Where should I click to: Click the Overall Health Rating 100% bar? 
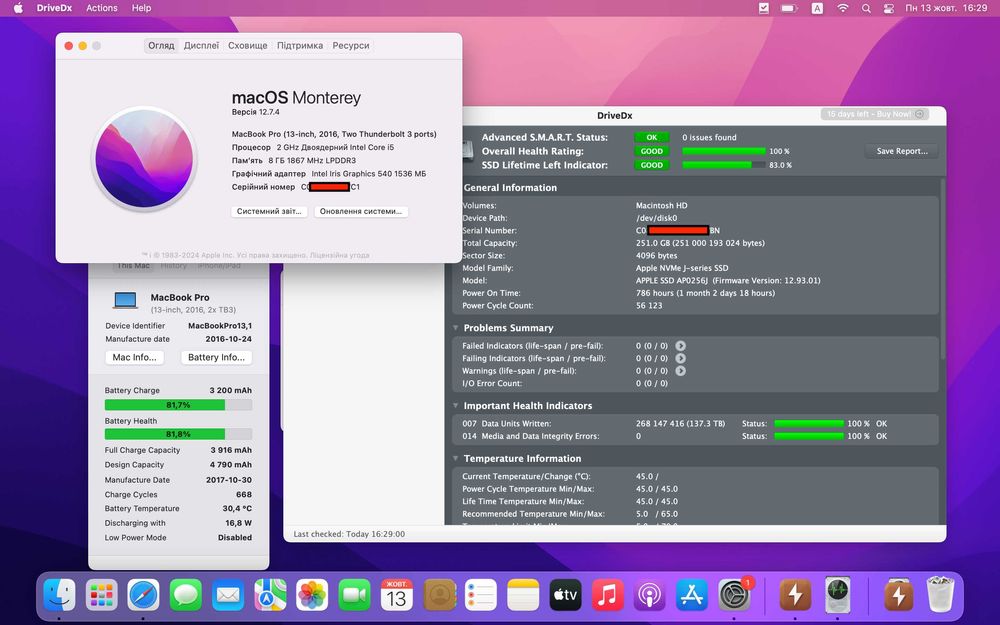point(723,151)
